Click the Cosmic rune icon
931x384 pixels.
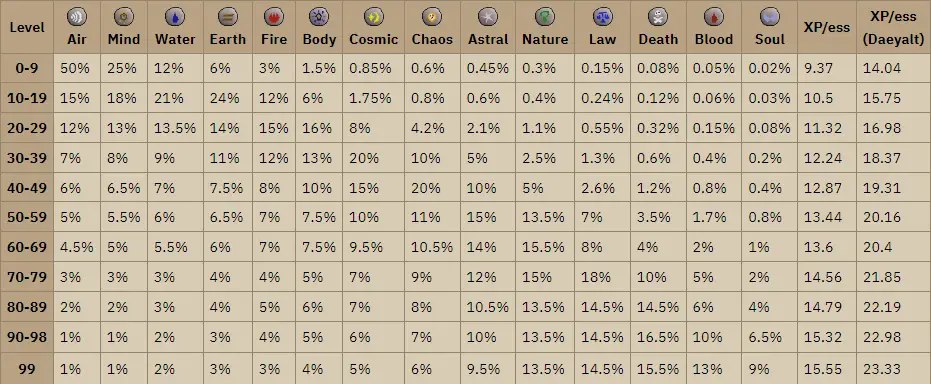coord(373,17)
